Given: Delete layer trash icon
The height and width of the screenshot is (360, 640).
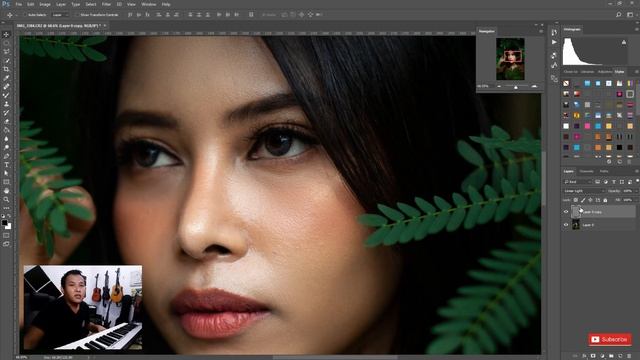Looking at the screenshot, I should point(629,356).
